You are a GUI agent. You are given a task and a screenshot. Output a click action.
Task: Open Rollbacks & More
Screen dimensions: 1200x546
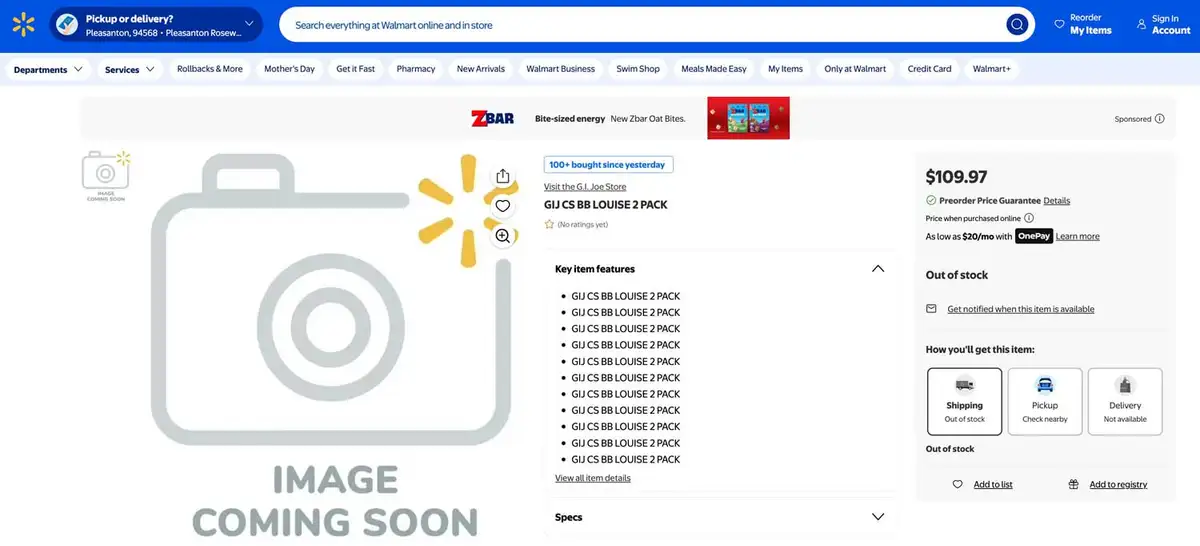point(210,69)
